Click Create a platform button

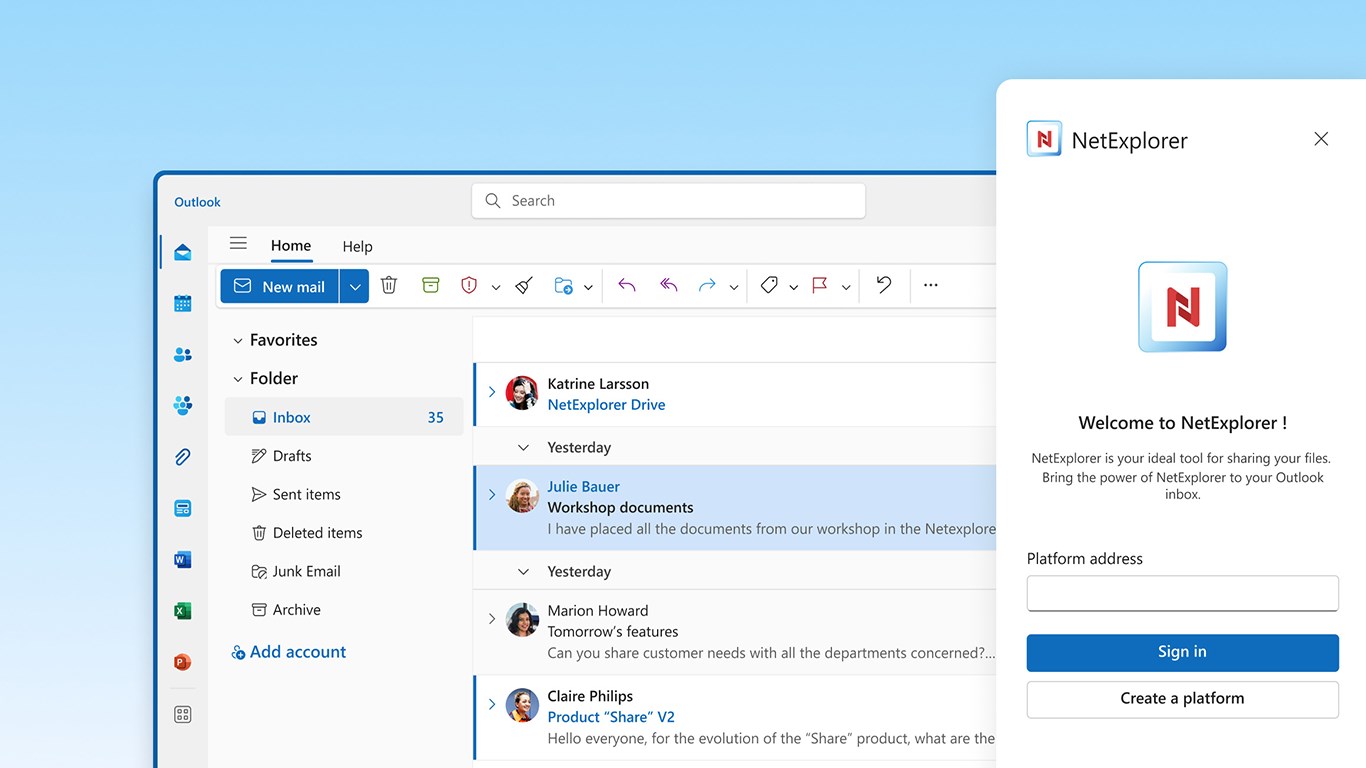pyautogui.click(x=1182, y=699)
